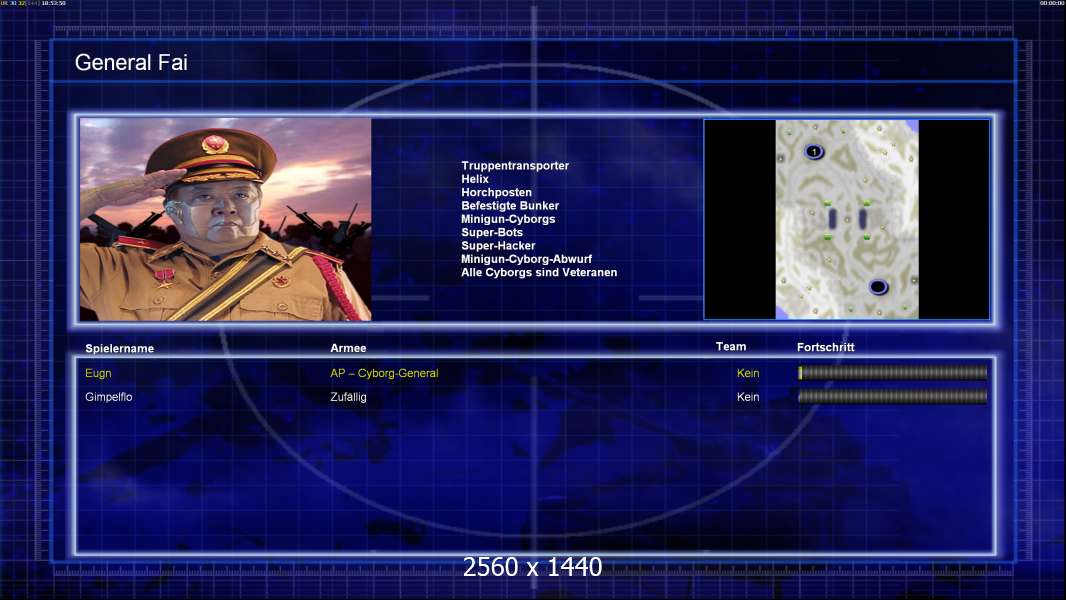Viewport: 1066px width, 600px height.
Task: Click the "Spielername" column header
Action: click(120, 349)
